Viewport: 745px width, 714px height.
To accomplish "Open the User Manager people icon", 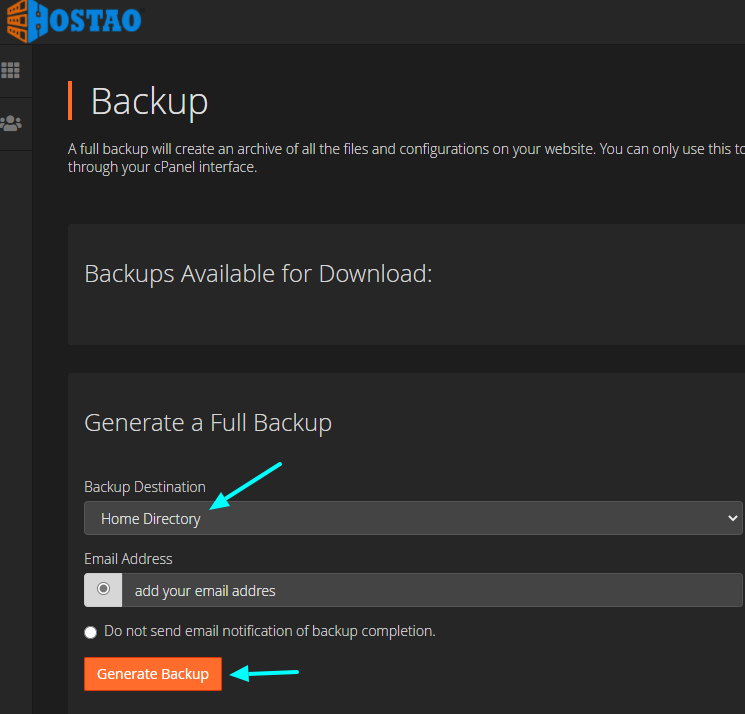I will 11,124.
